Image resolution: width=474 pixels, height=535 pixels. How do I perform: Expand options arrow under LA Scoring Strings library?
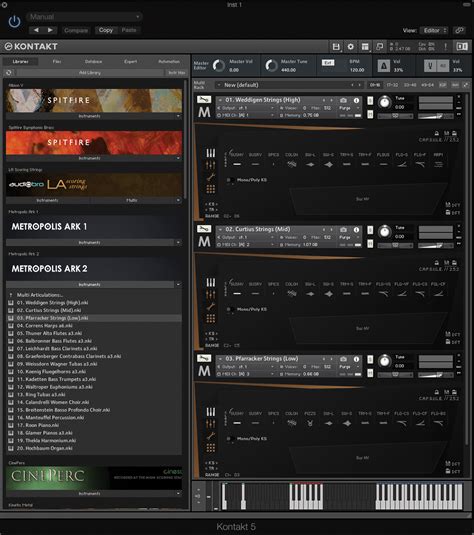(x=178, y=200)
